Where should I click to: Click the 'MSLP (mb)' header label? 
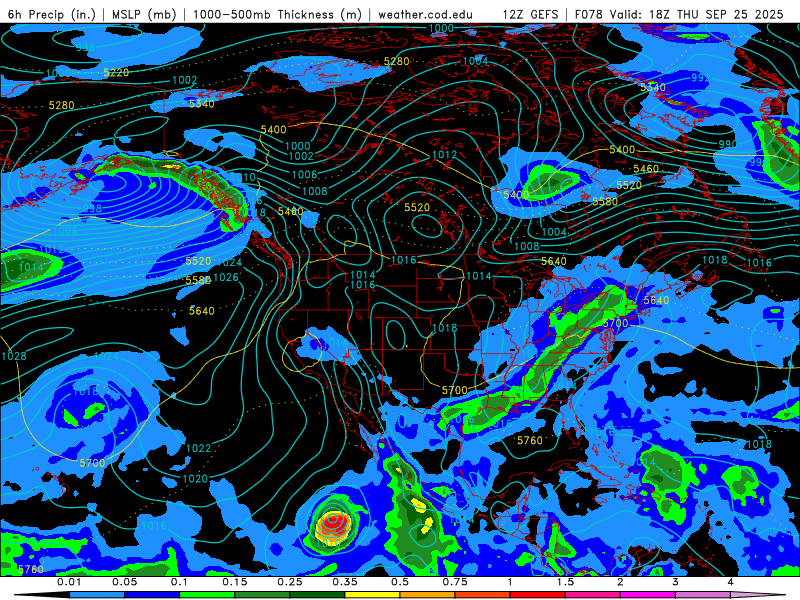tap(144, 14)
